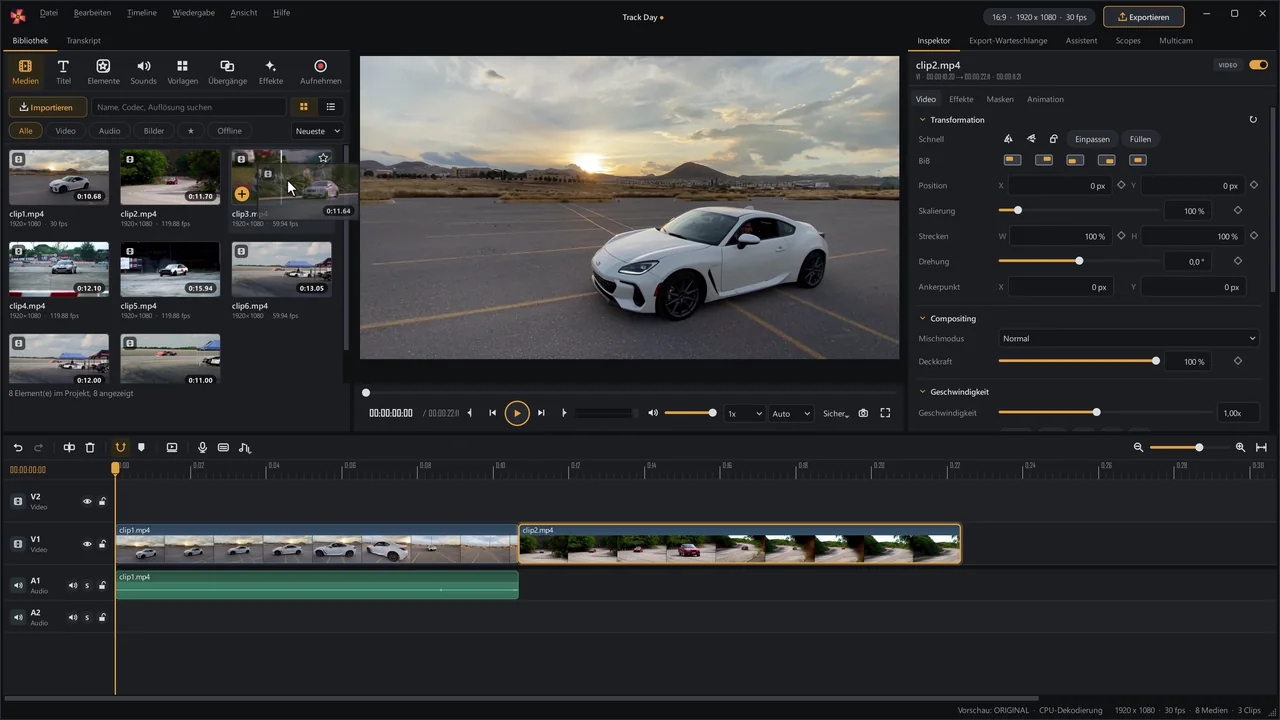Switch to the Transkript tab
Viewport: 1280px width, 720px height.
[x=83, y=41]
